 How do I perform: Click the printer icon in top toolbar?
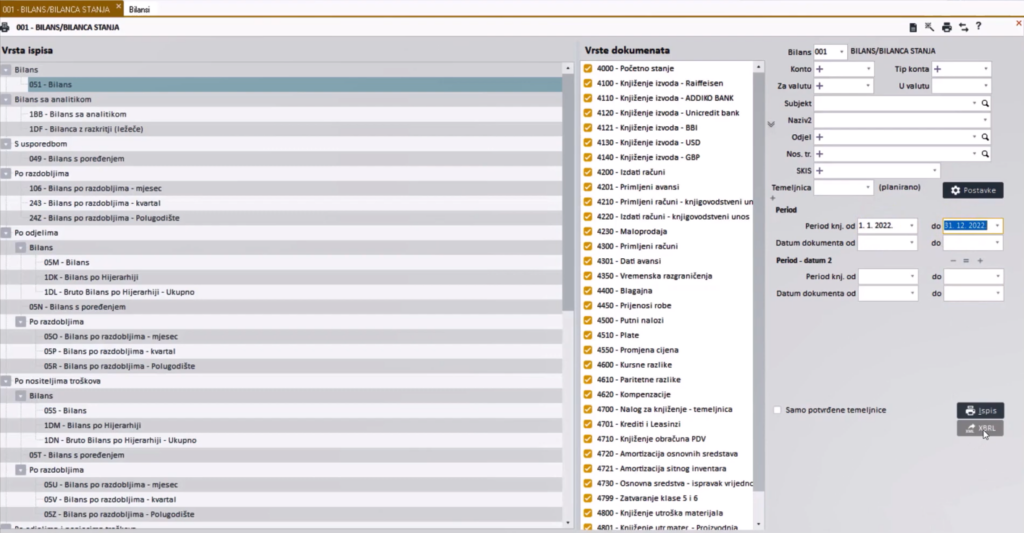[946, 27]
